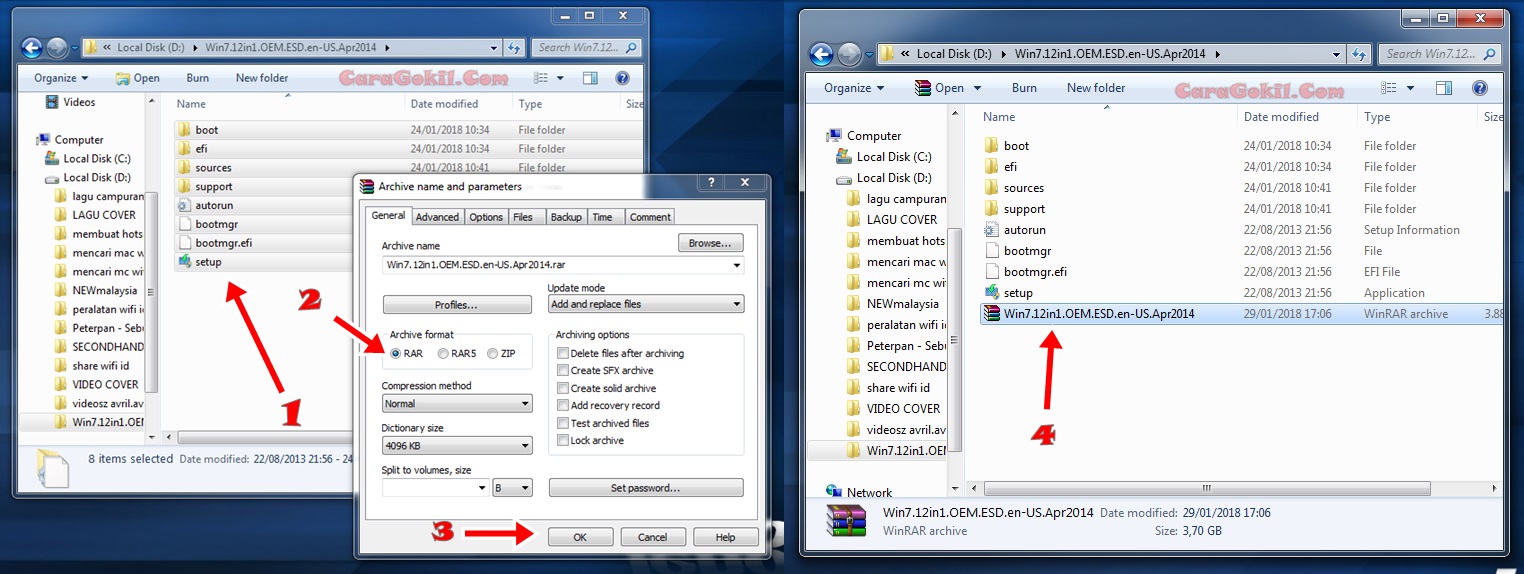The height and width of the screenshot is (574, 1524).
Task: Switch to Advanced tab in archive dialog
Action: [x=437, y=217]
